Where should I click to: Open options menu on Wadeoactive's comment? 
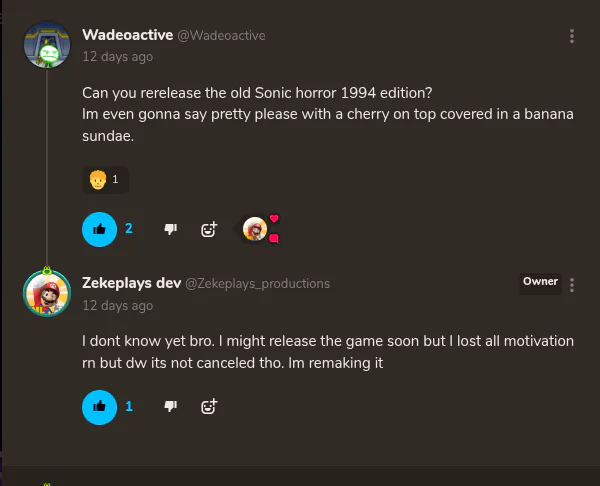(x=572, y=36)
